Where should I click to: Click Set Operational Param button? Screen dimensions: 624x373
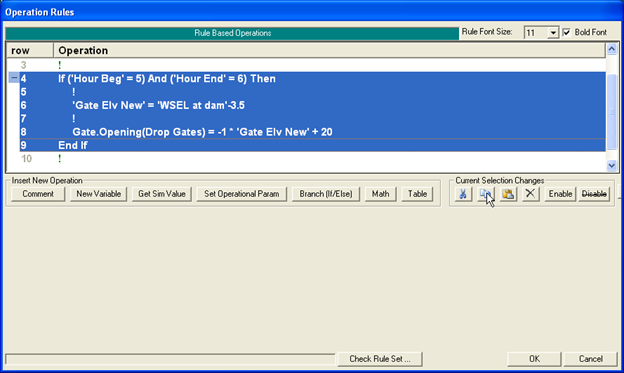point(242,194)
